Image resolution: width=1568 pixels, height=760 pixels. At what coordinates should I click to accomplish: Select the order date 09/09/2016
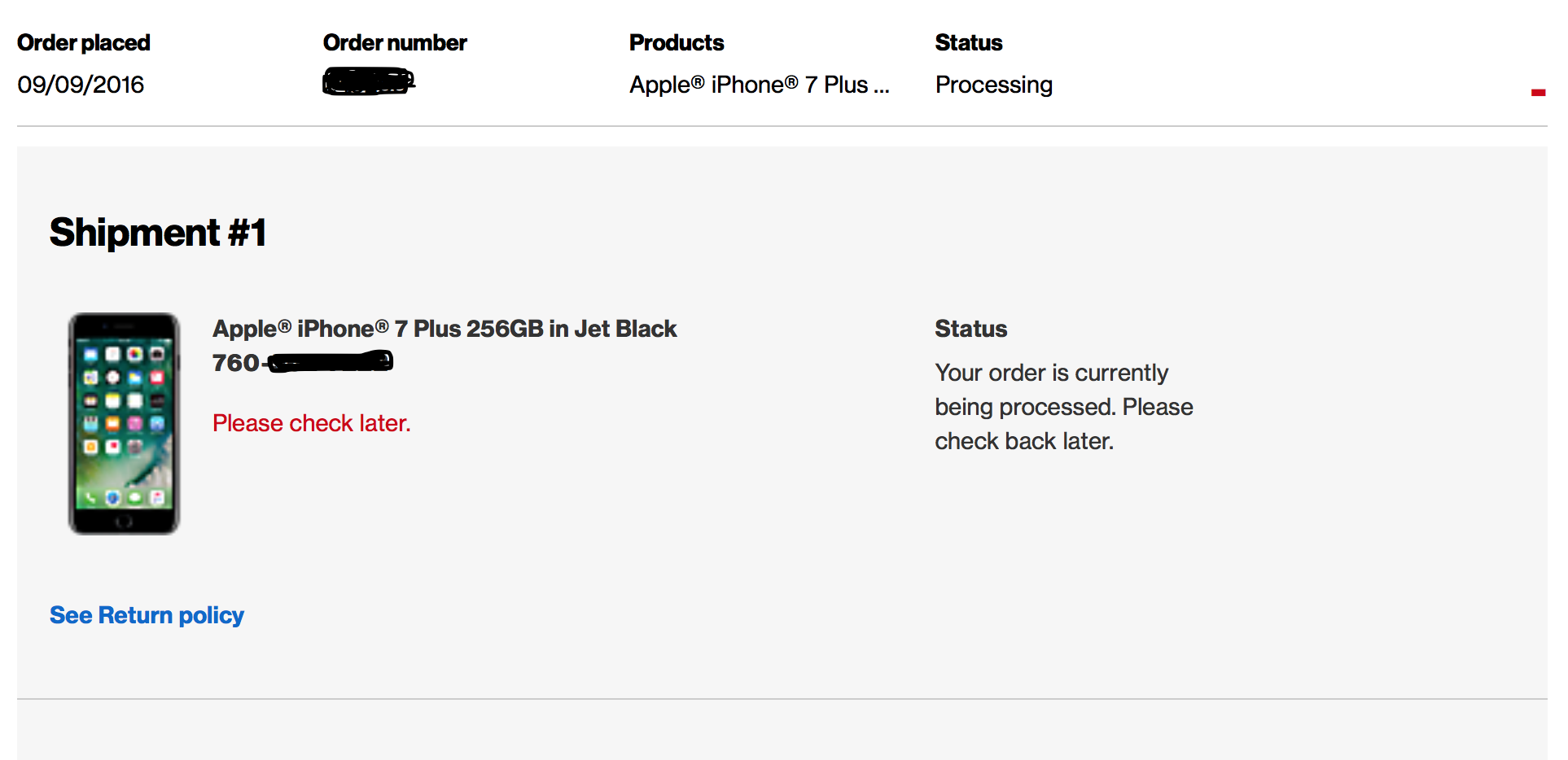[x=81, y=85]
